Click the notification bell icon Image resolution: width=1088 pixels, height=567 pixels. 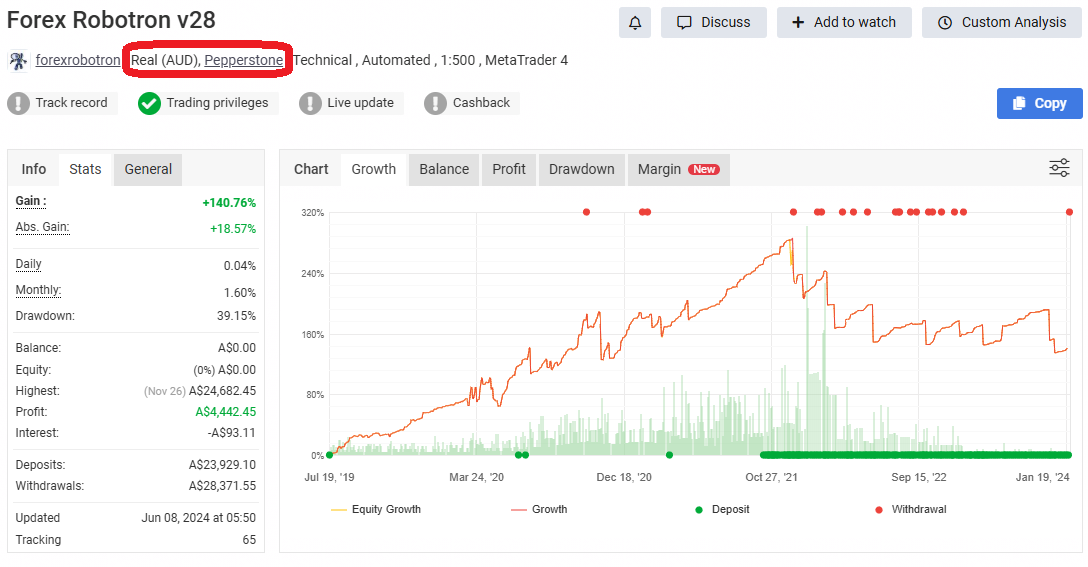tap(635, 22)
